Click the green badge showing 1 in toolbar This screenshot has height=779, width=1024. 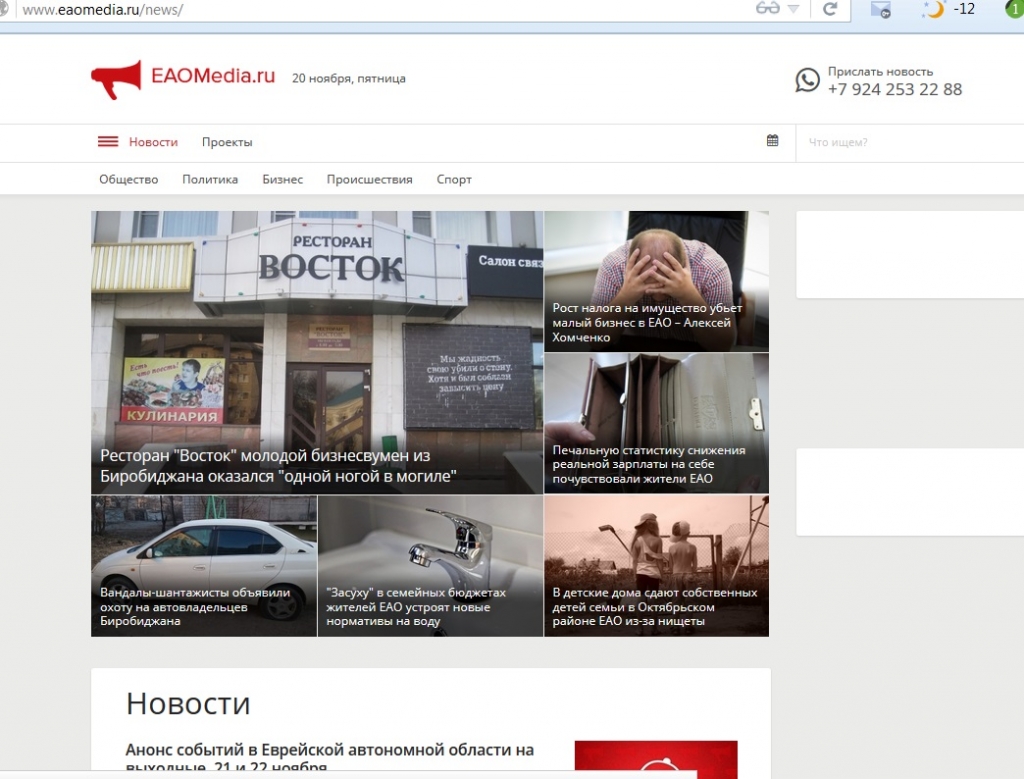click(1013, 10)
